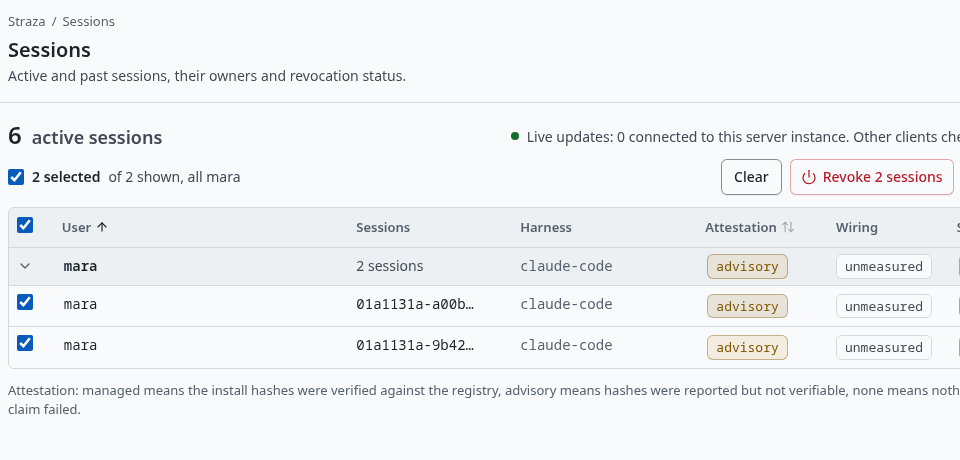Click the 'of 2 shown, all mara' text
The height and width of the screenshot is (460, 960).
pos(174,177)
